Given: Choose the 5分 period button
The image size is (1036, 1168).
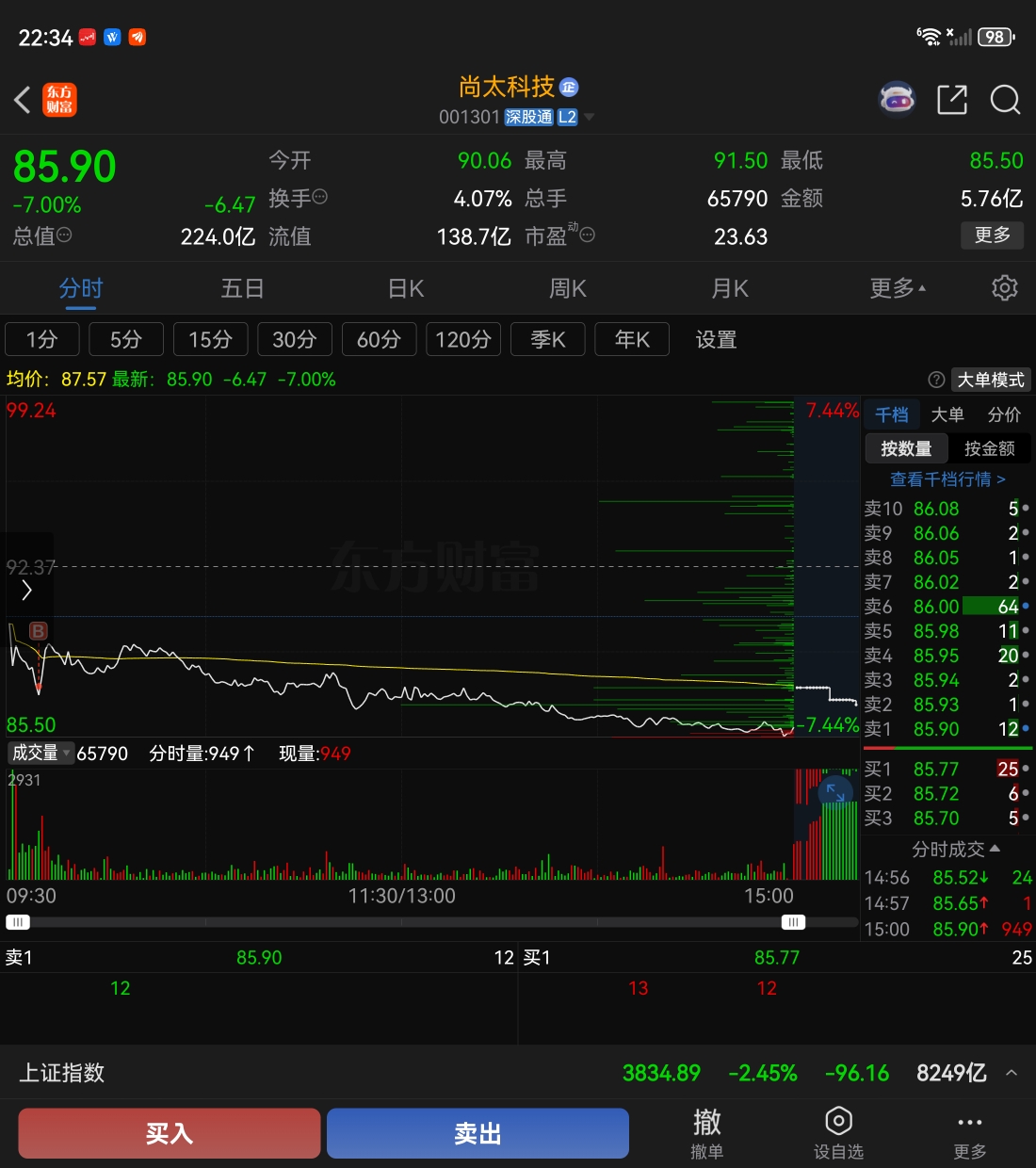Looking at the screenshot, I should click(126, 339).
